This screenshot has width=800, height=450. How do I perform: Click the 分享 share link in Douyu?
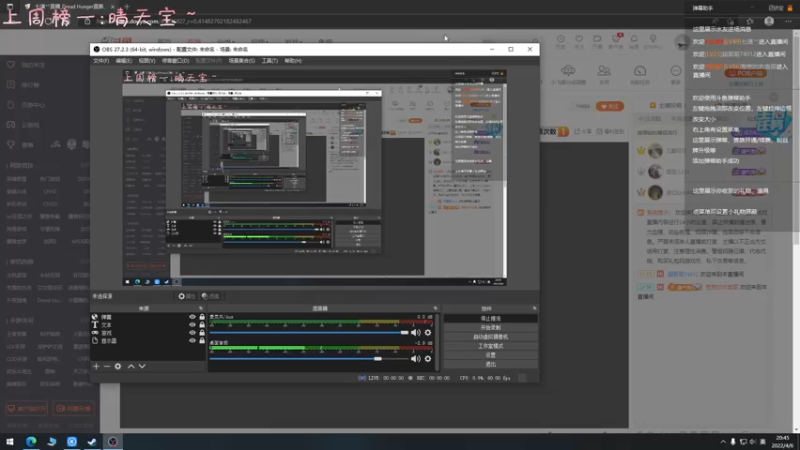(583, 132)
